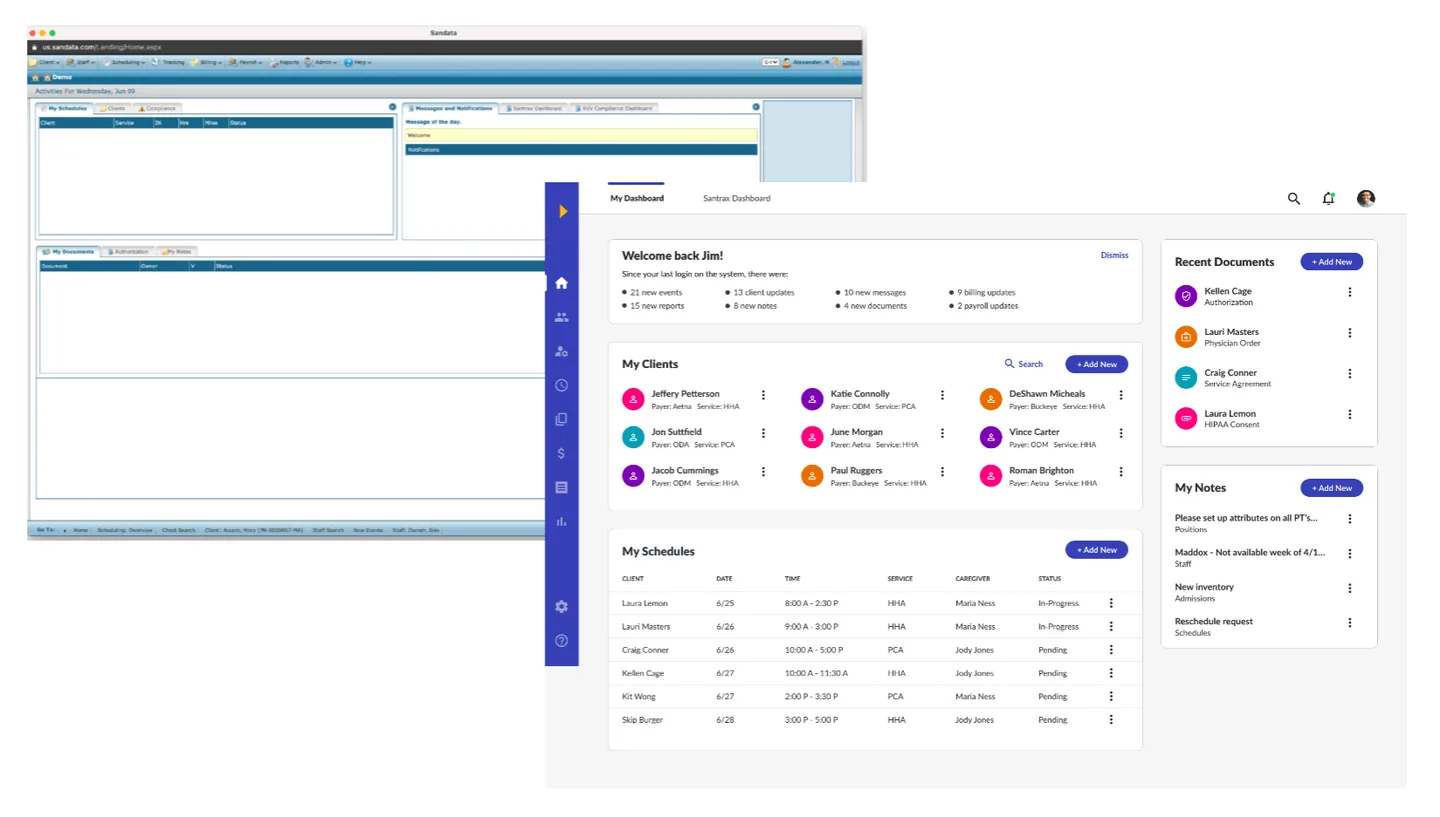The image size is (1440, 817).
Task: Add a new client with Add New button
Action: (x=1096, y=364)
